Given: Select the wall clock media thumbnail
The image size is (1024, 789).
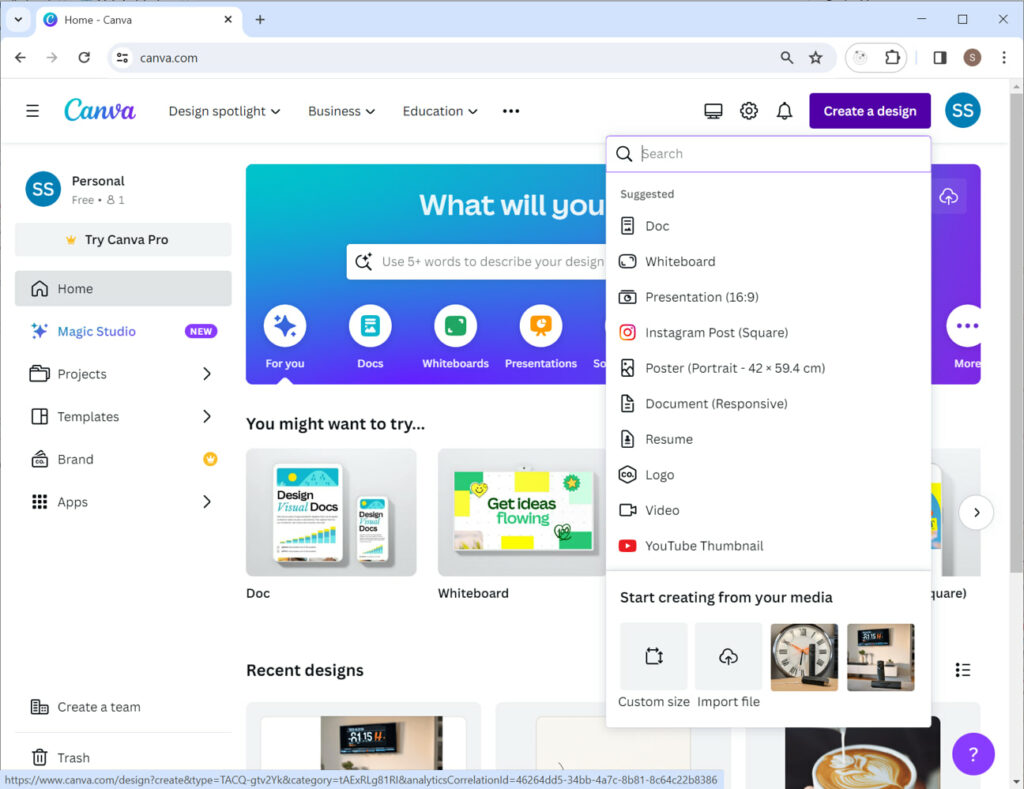Looking at the screenshot, I should [x=804, y=657].
